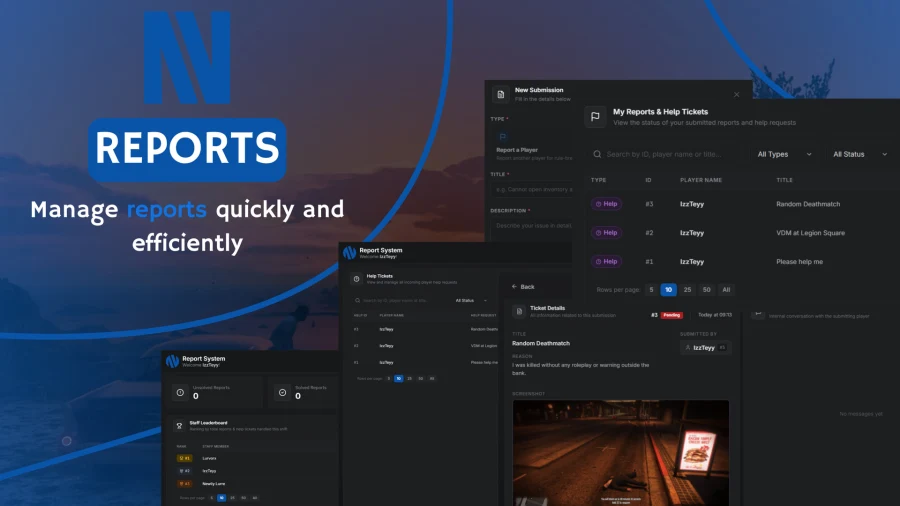900x506 pixels.
Task: Click the rank #2 badge for IzzTeyy on leaderboard
Action: click(185, 471)
